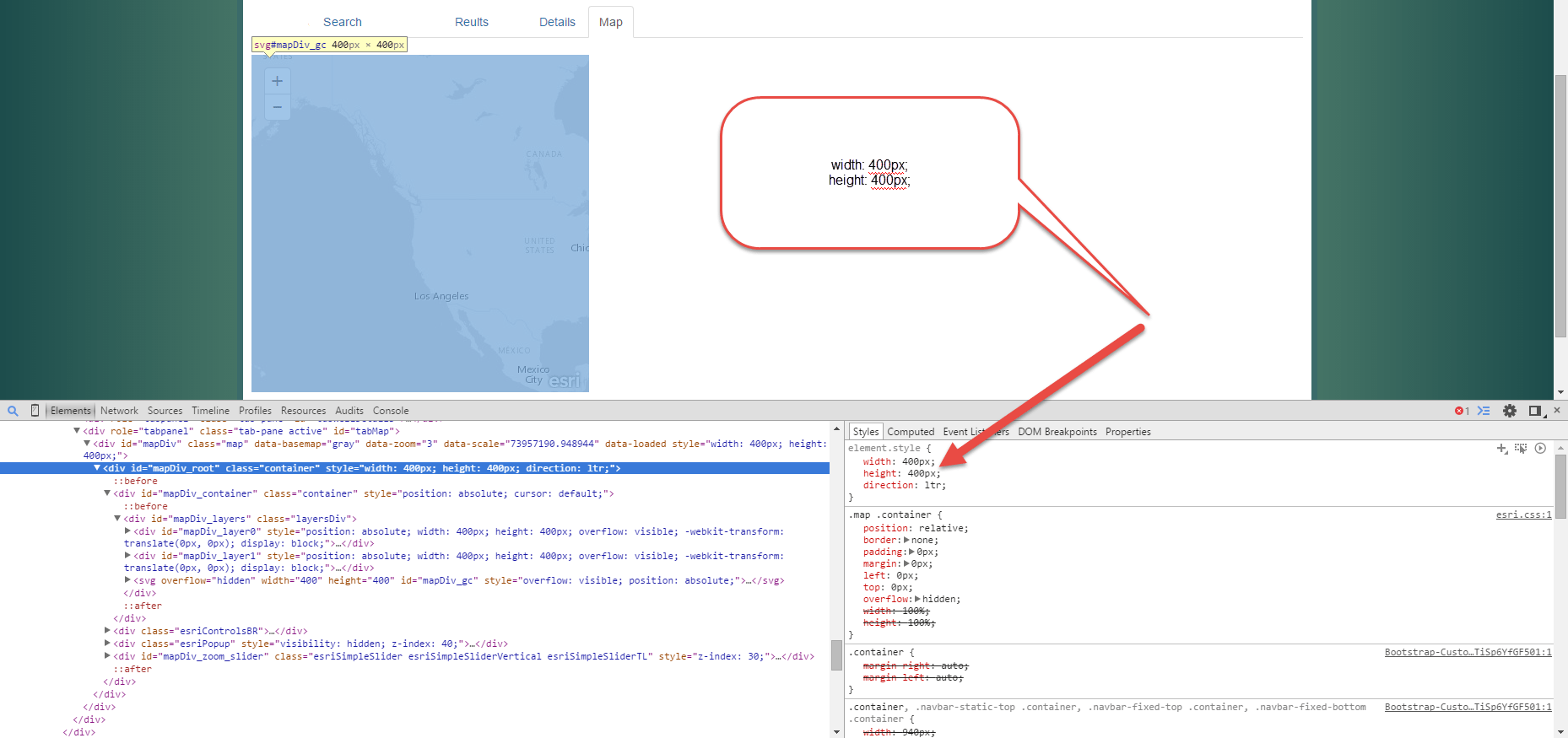Screen dimensions: 1568x738
Task: Switch to the Network panel
Action: (119, 411)
